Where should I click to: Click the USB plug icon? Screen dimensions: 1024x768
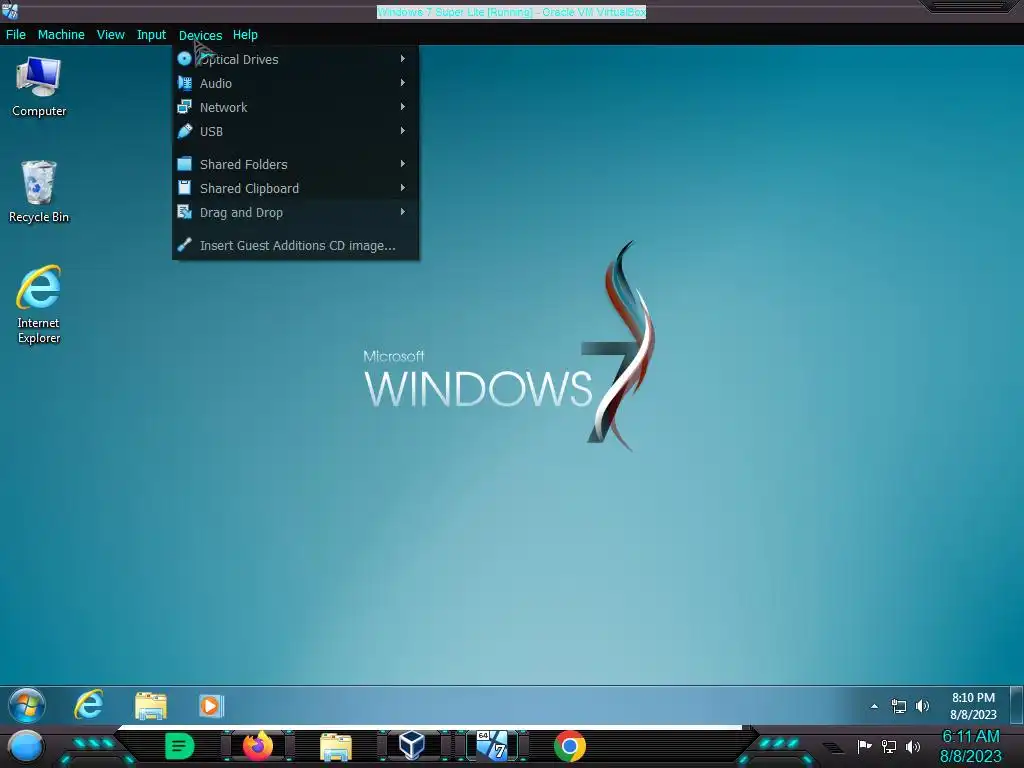pos(185,131)
